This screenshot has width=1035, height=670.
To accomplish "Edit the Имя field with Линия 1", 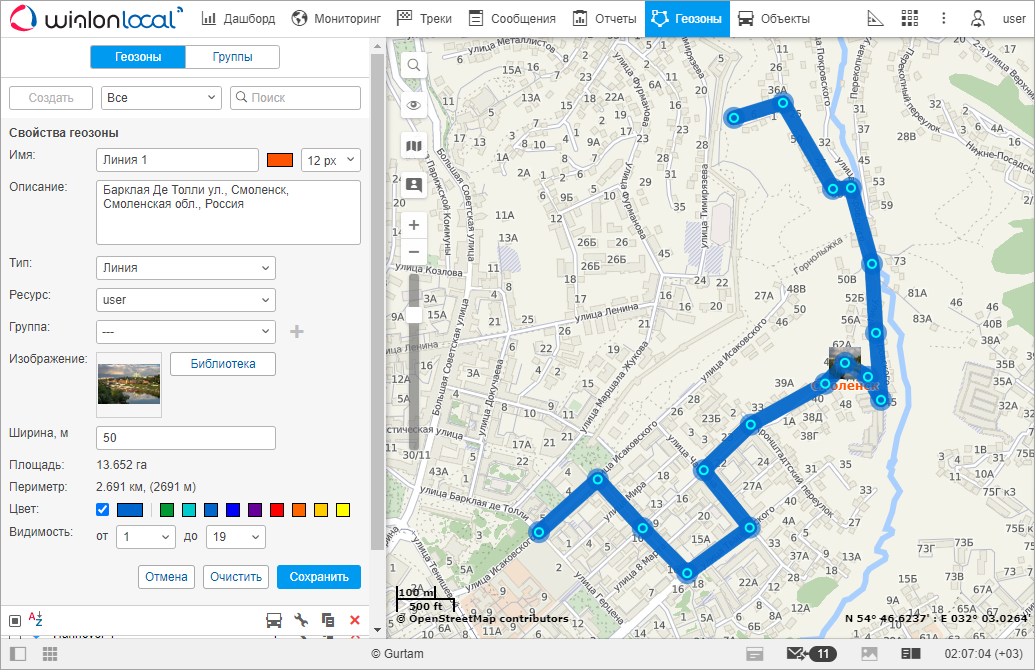I will [177, 160].
